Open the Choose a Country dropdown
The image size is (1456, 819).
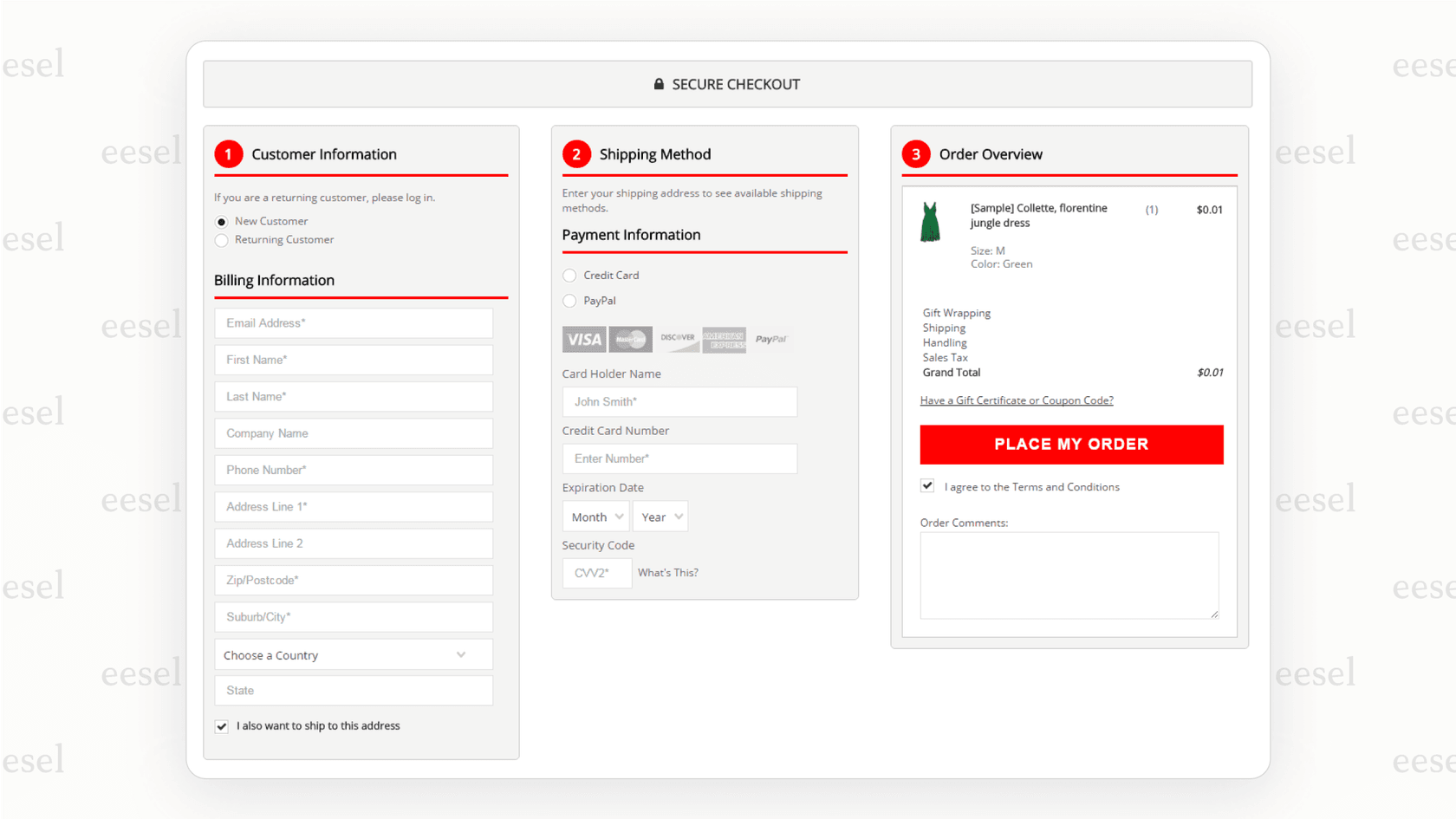[x=353, y=654]
